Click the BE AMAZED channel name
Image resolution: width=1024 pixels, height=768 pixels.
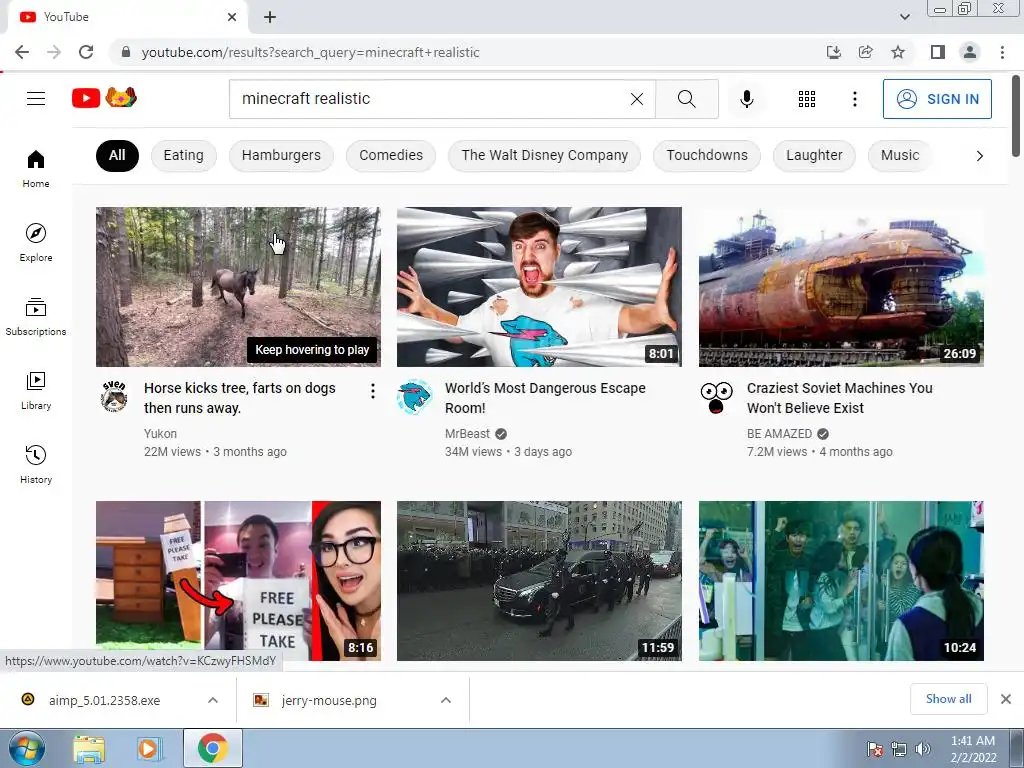779,434
